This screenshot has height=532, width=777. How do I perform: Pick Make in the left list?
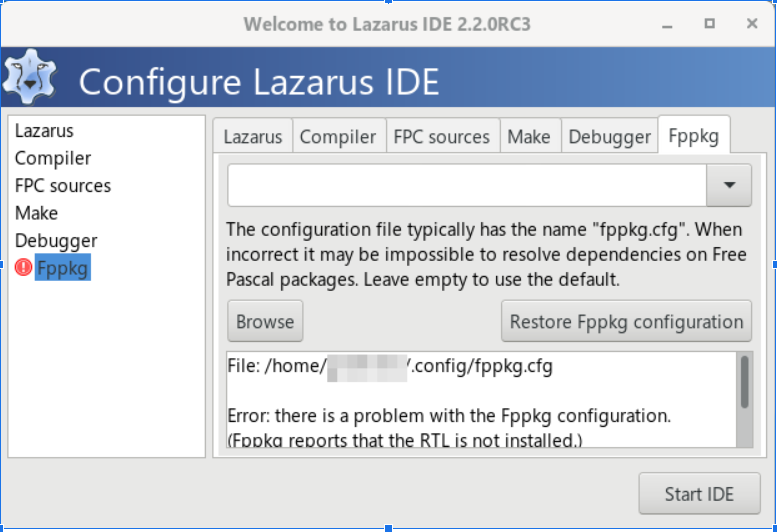point(36,213)
